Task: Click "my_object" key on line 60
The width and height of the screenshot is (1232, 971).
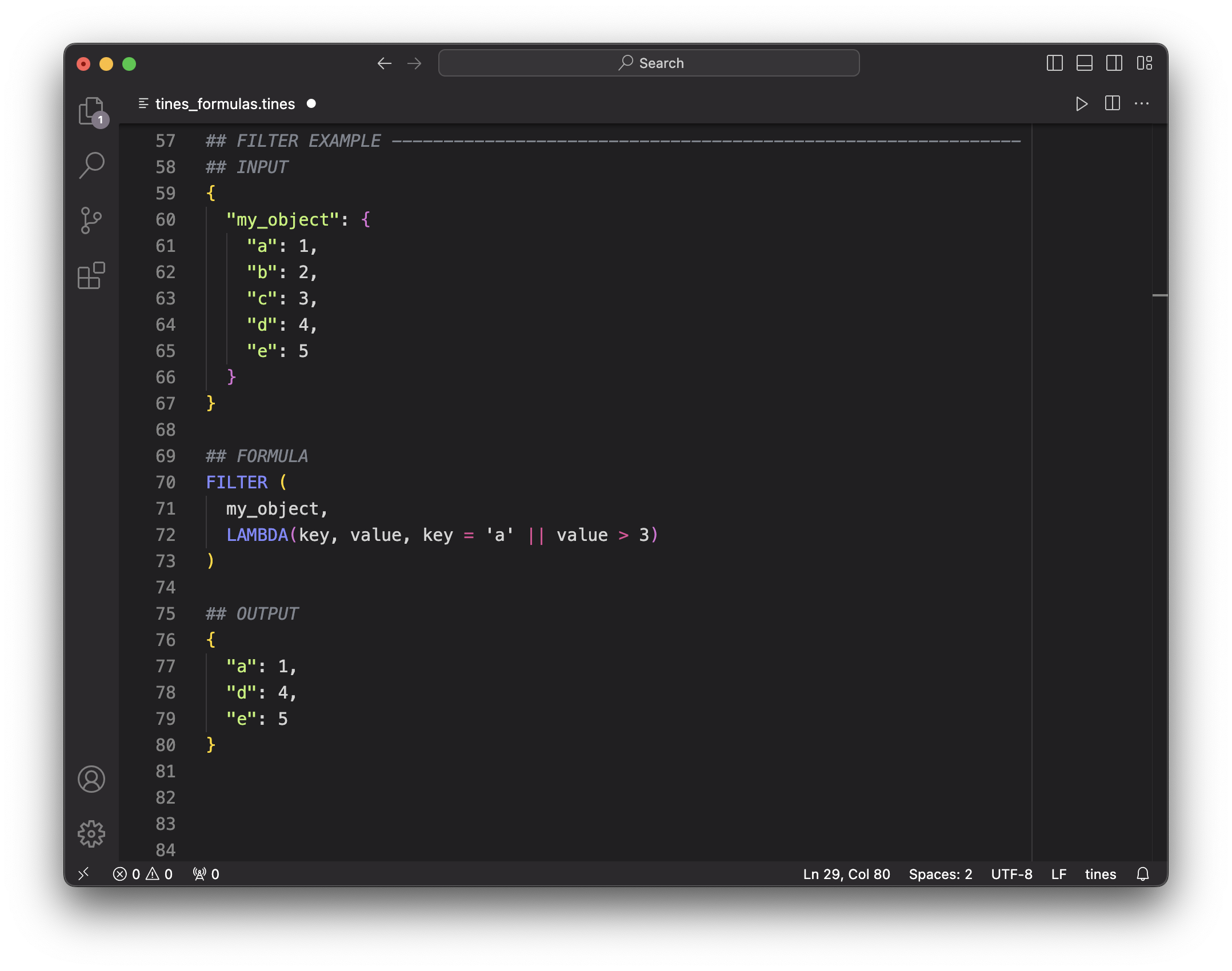Action: (283, 220)
